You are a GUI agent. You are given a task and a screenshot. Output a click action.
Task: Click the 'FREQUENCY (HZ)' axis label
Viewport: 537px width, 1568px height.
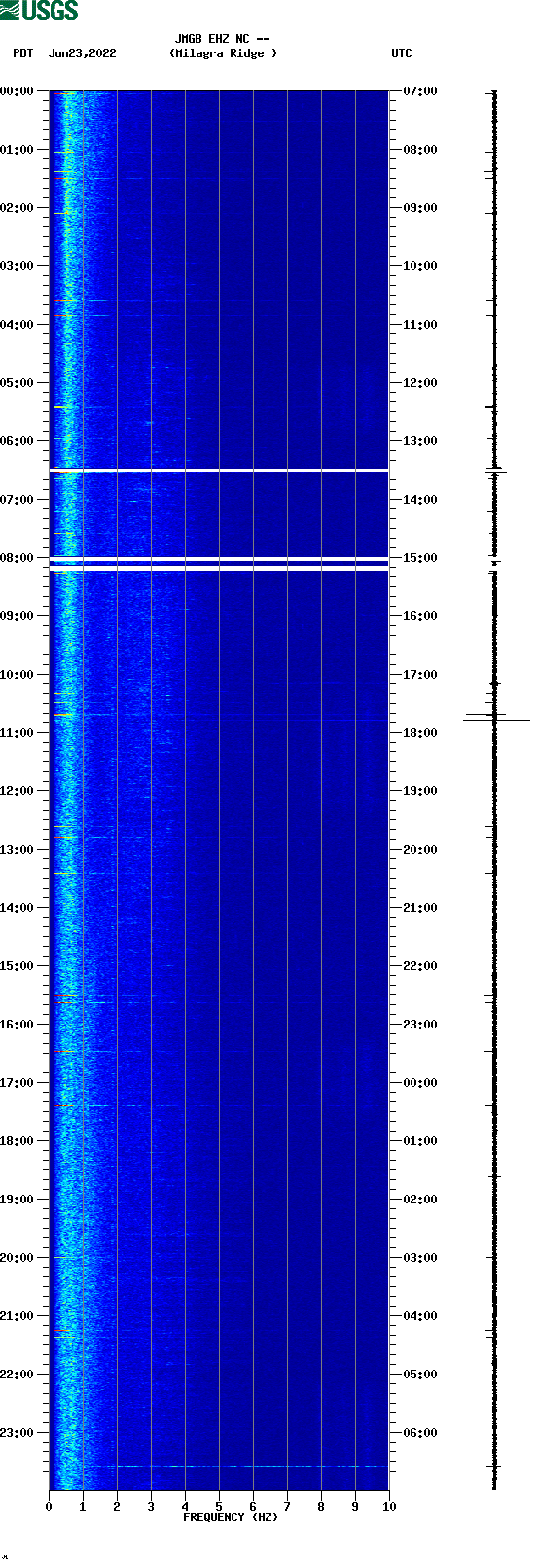231,1517
